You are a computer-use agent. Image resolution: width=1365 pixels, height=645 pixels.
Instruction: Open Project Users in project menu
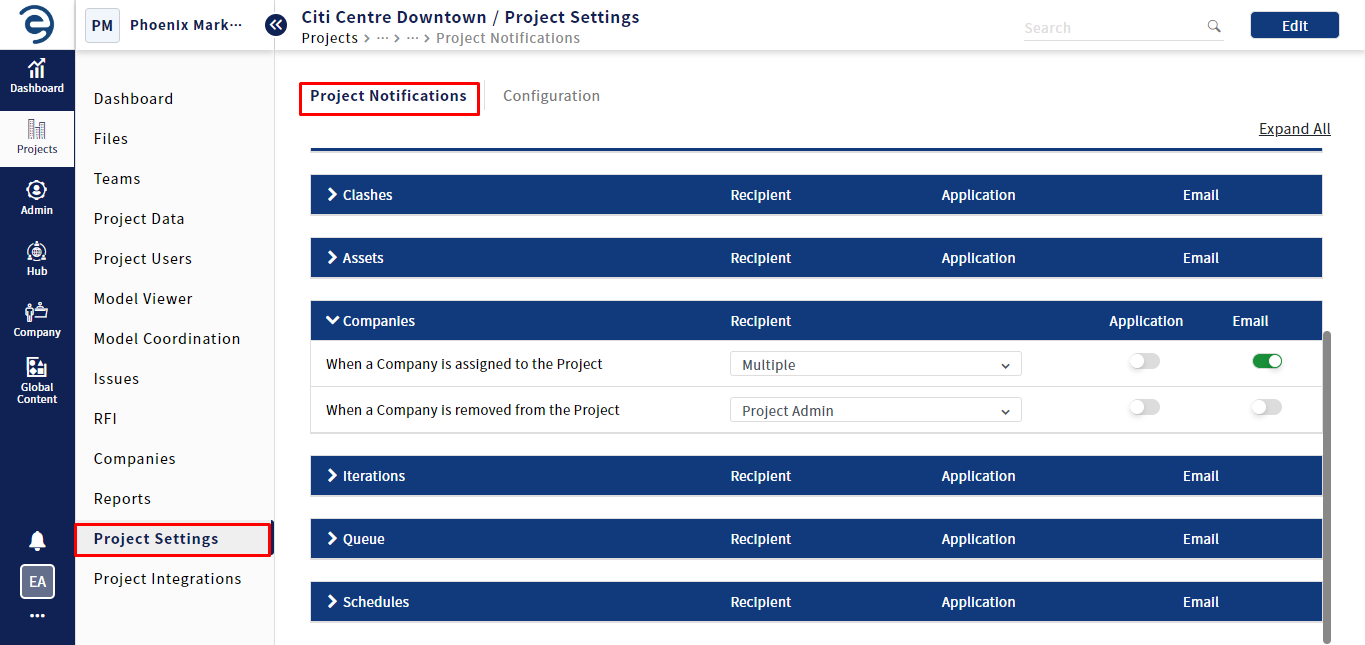point(143,259)
